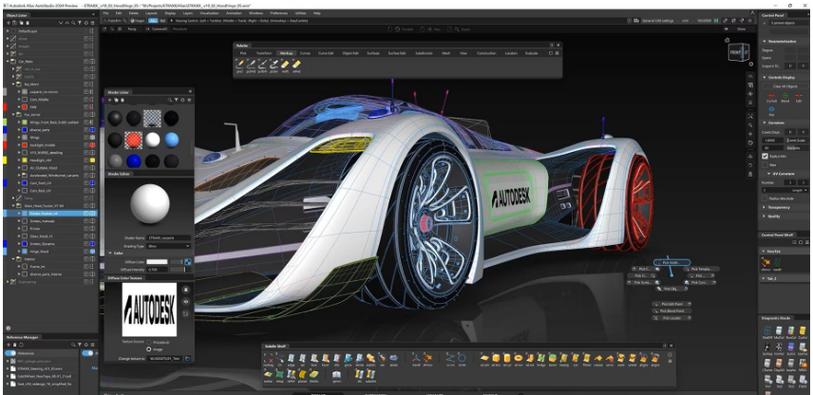Screen dimensions: 813x395
Task: Expand the Quality section in Control Panel
Action: click(764, 216)
